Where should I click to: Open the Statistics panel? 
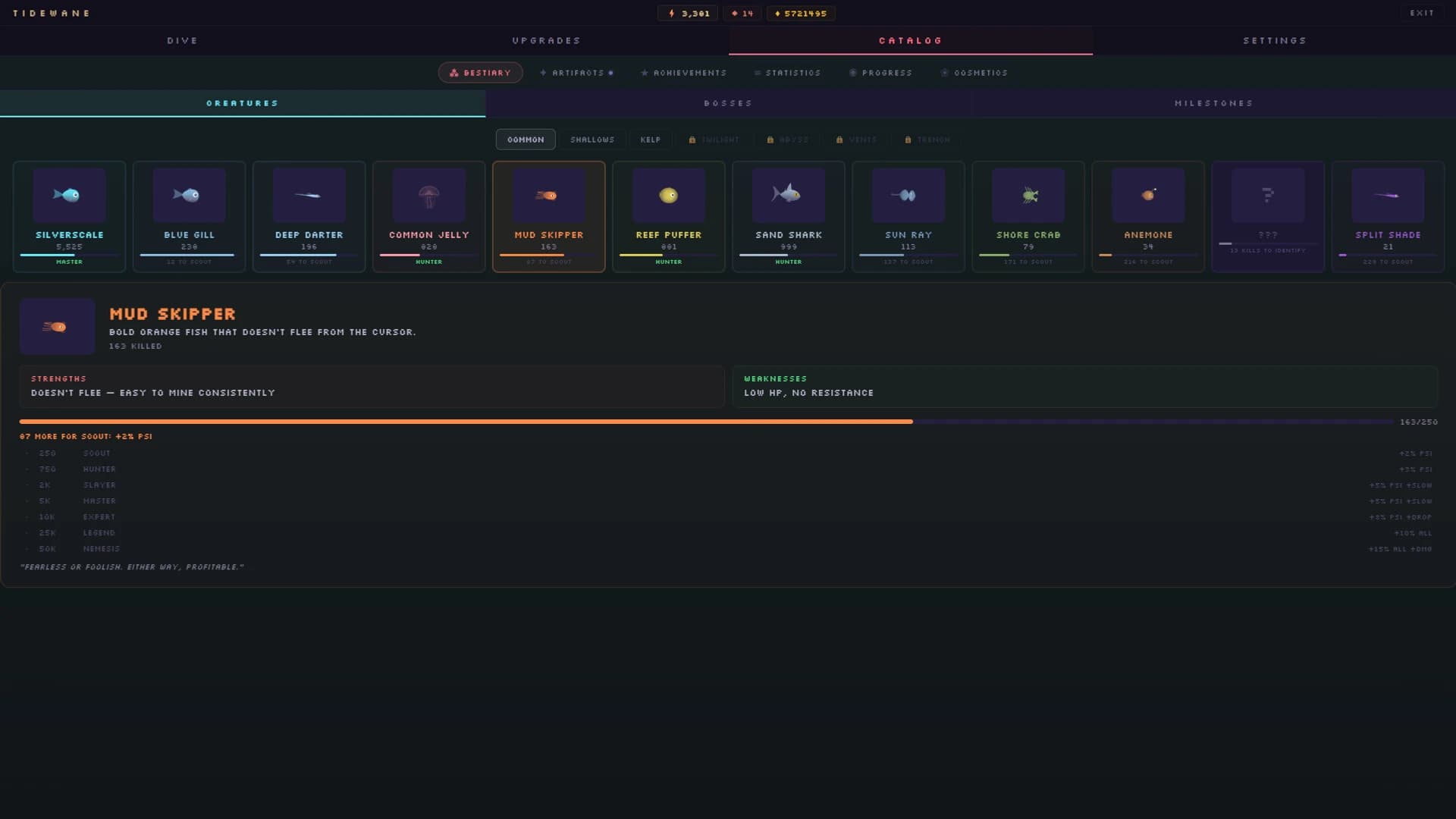coord(788,72)
